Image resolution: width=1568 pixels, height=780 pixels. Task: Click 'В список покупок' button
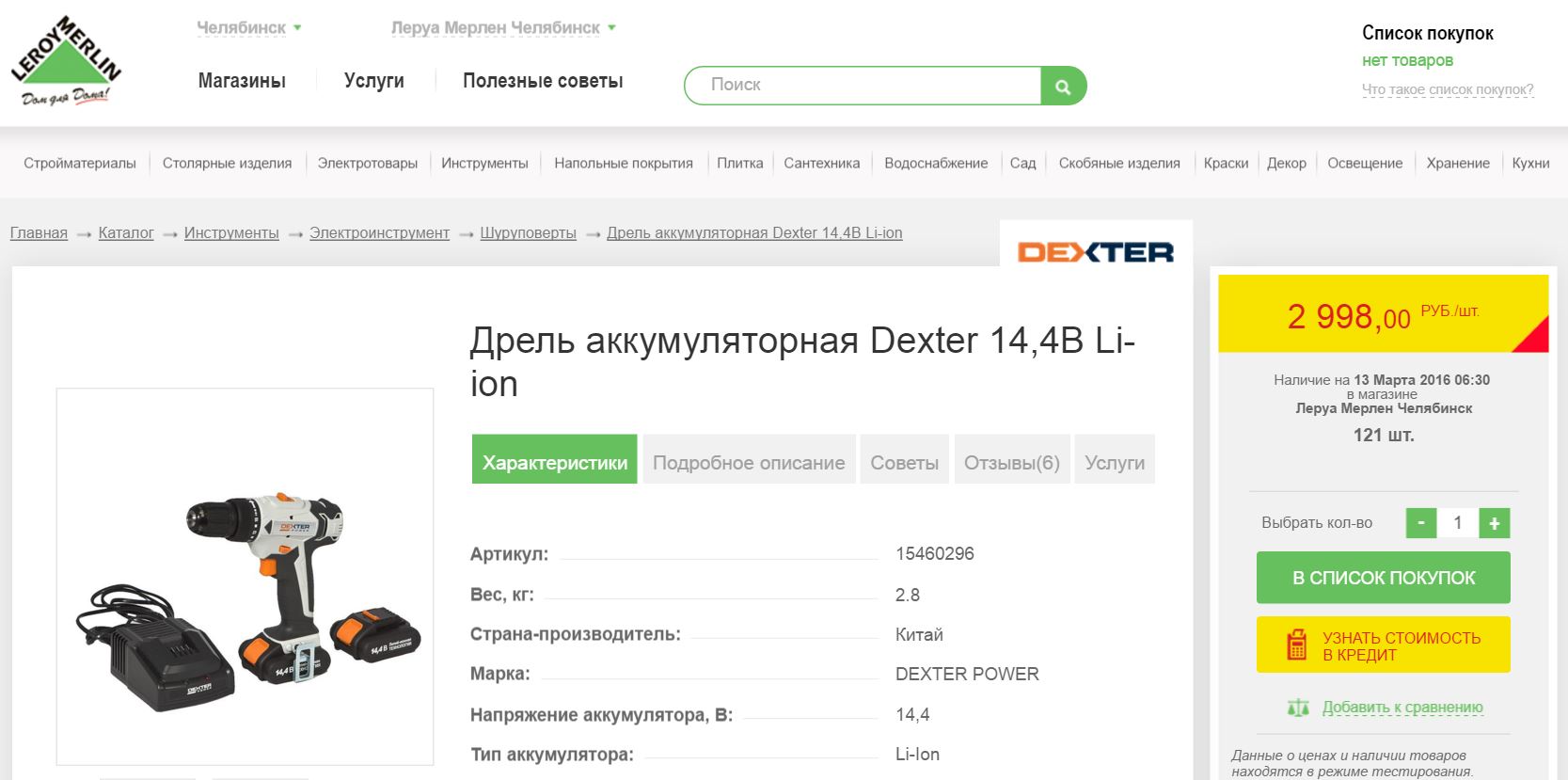[1384, 578]
